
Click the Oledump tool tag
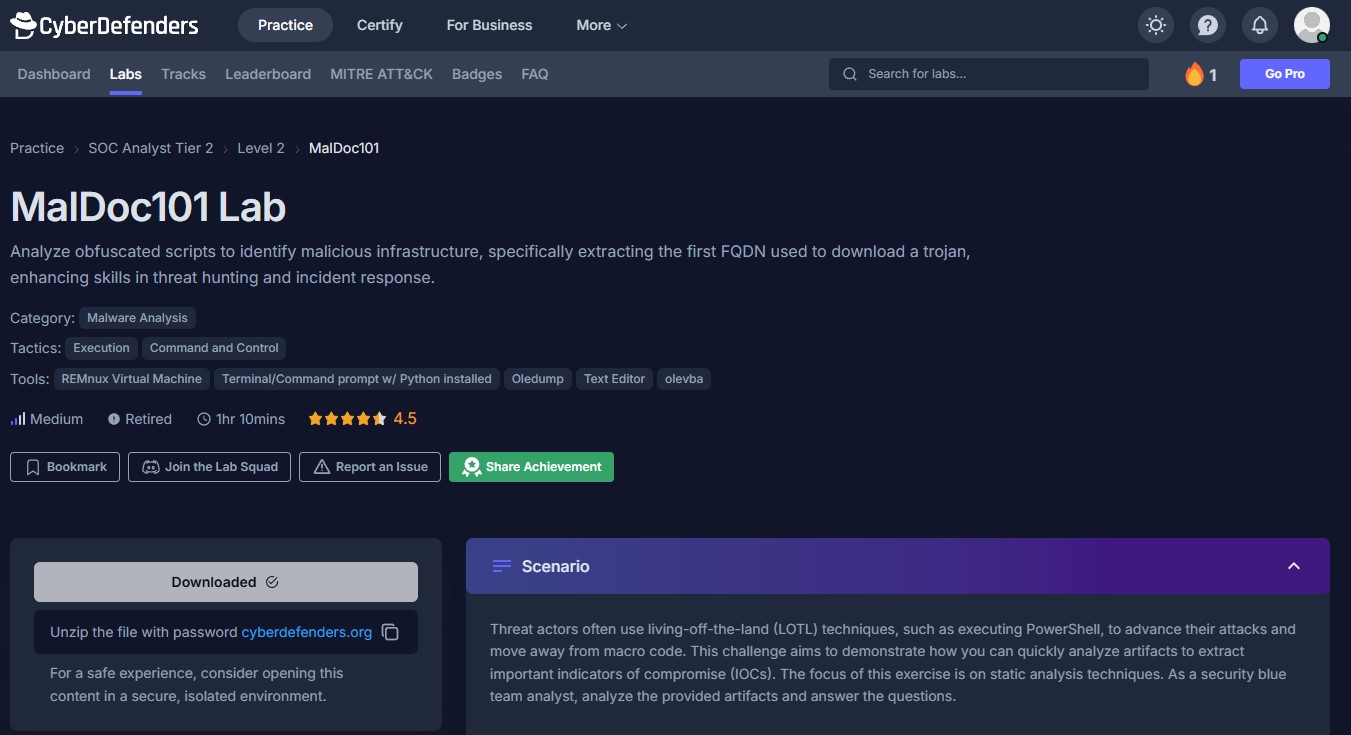click(538, 379)
